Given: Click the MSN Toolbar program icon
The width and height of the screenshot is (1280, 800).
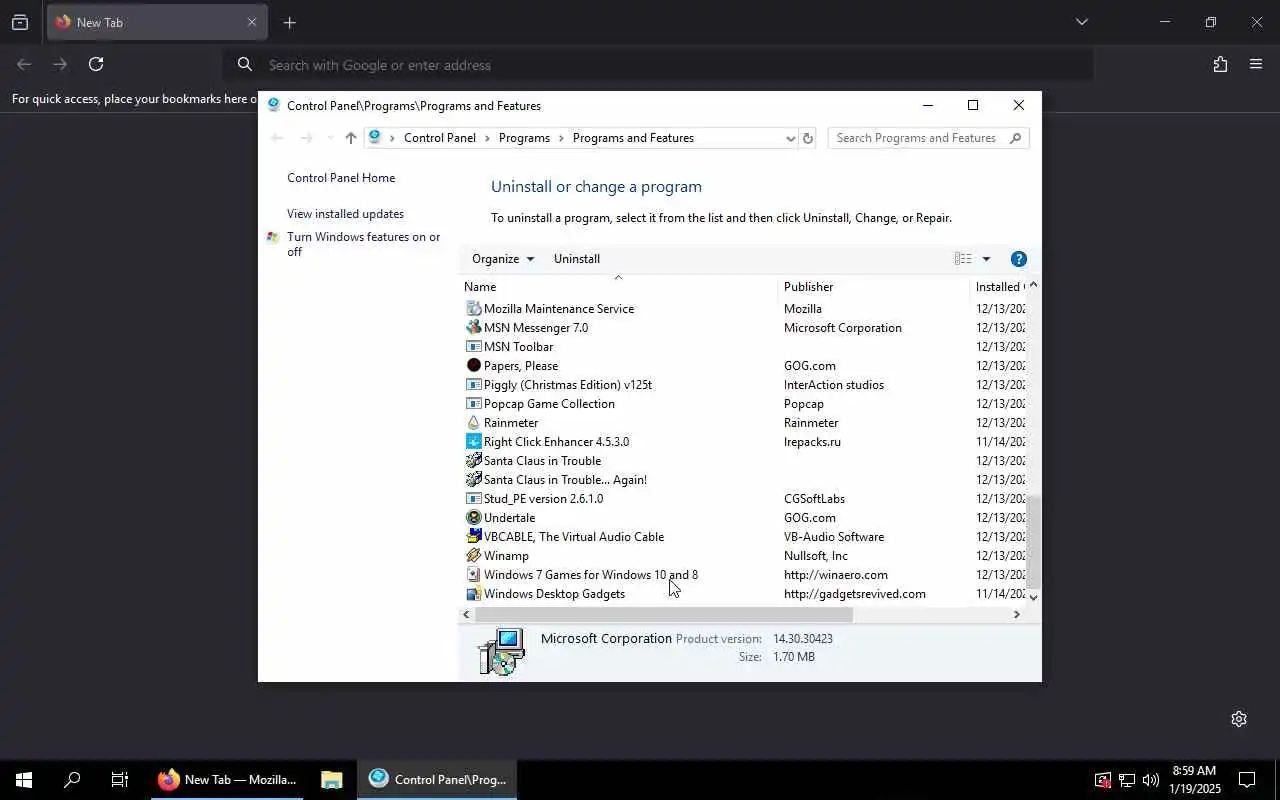Looking at the screenshot, I should (474, 346).
